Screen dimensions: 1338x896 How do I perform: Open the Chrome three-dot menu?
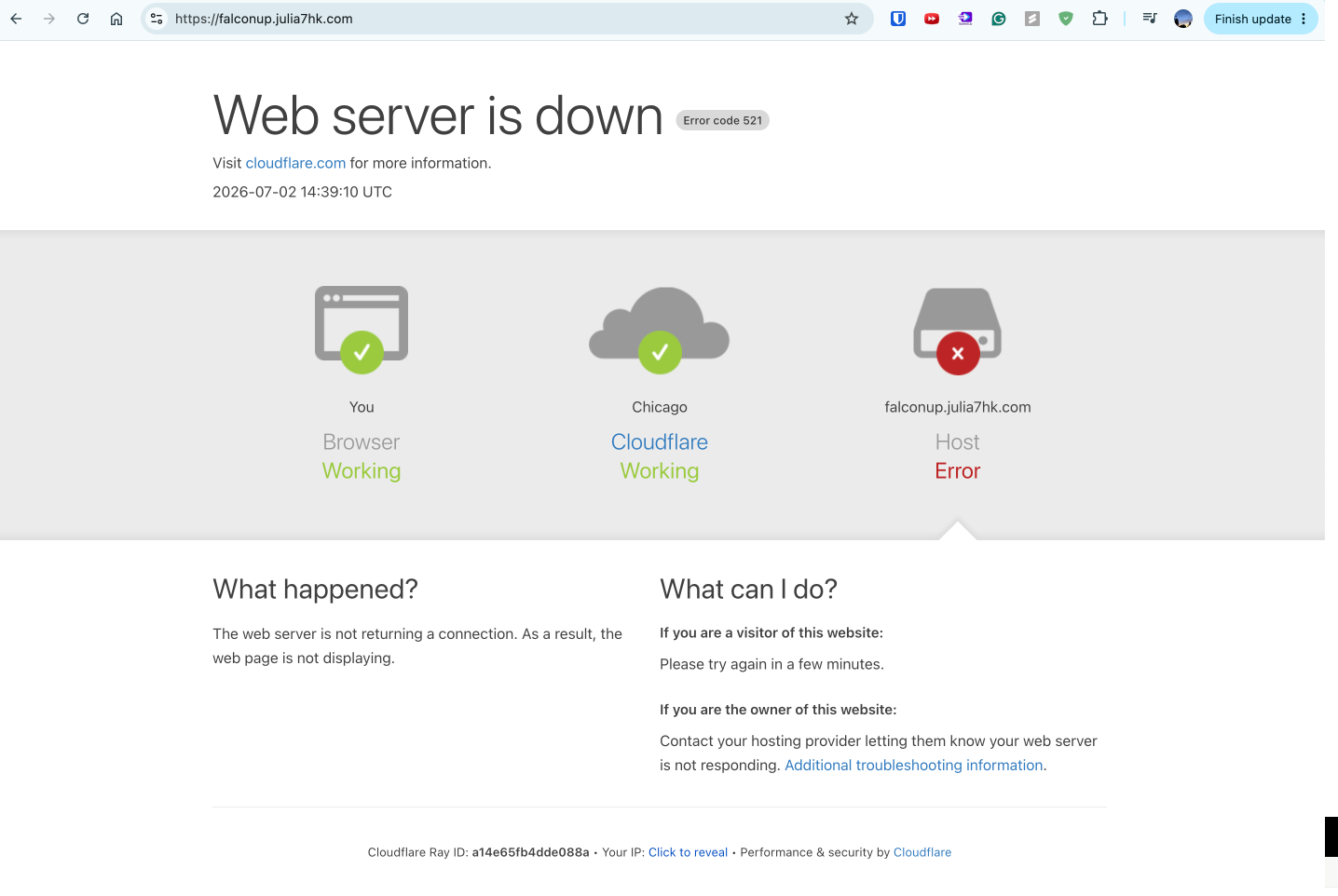pyautogui.click(x=1304, y=19)
